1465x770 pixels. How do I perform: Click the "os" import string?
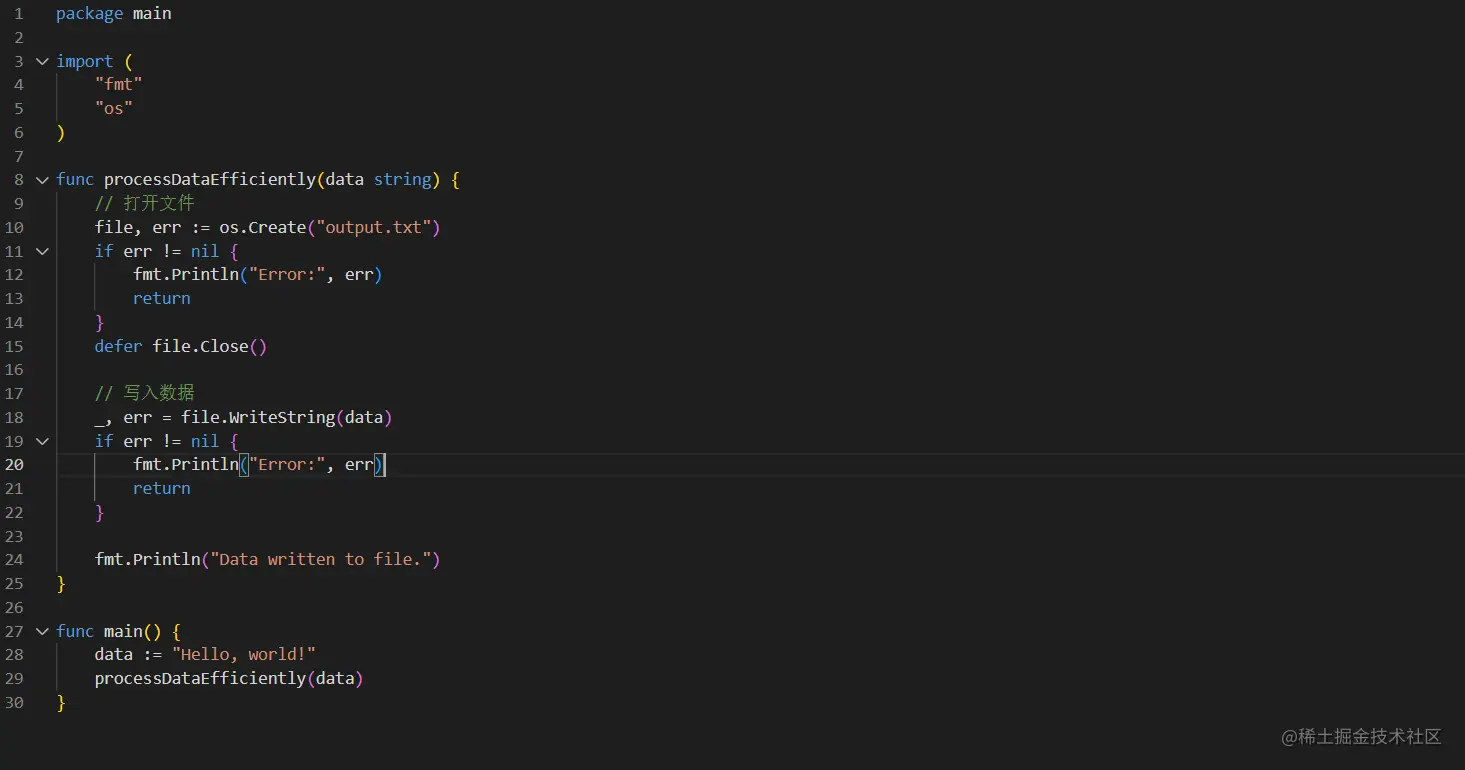[113, 108]
